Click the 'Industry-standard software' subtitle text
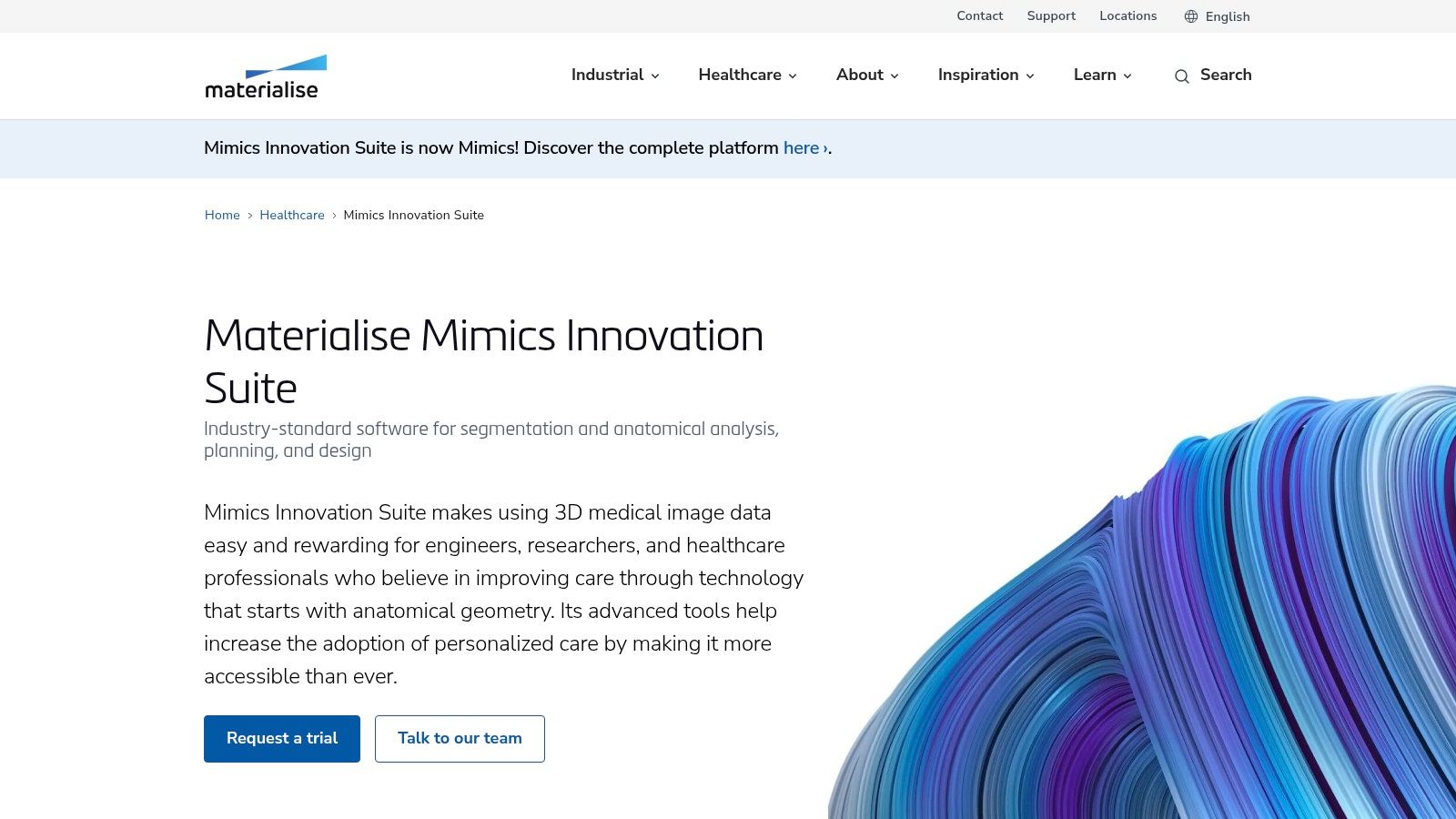 (491, 440)
